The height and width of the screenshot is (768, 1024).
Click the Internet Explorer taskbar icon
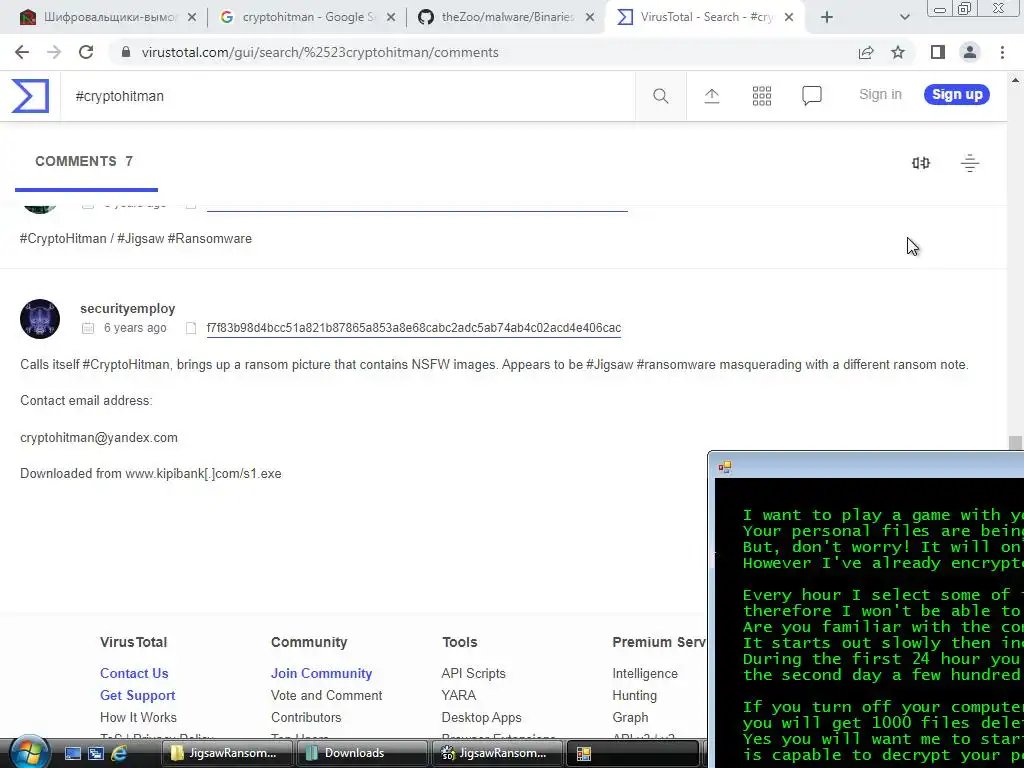119,754
